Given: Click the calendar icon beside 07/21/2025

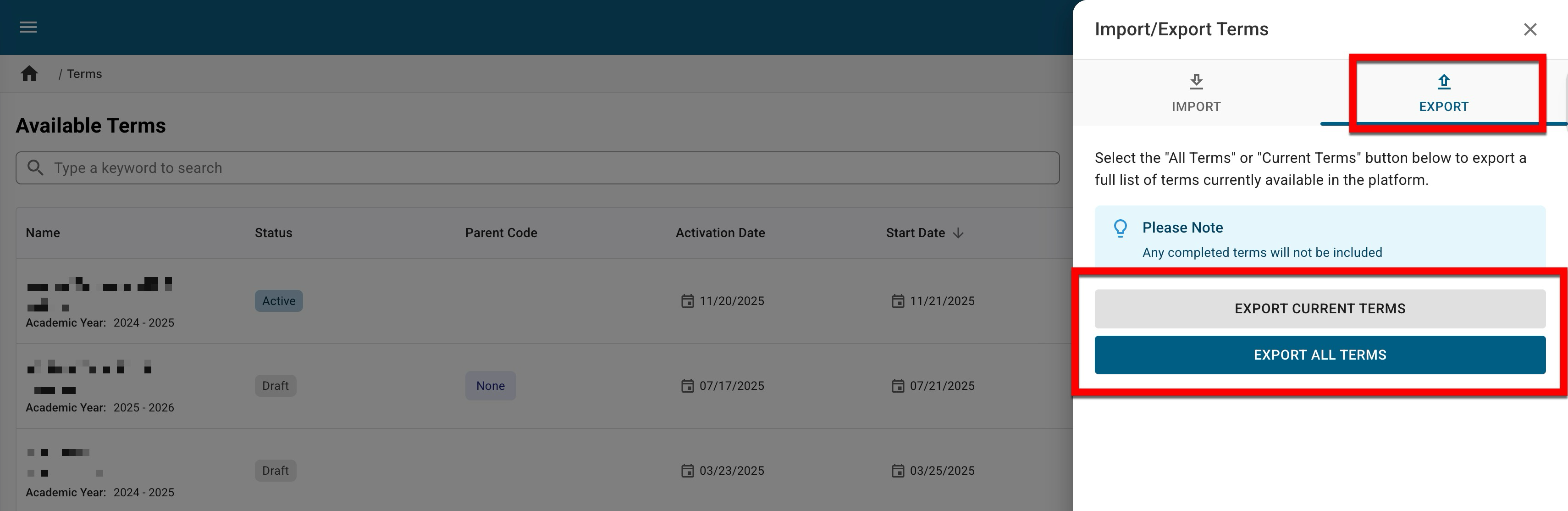Looking at the screenshot, I should click(898, 385).
